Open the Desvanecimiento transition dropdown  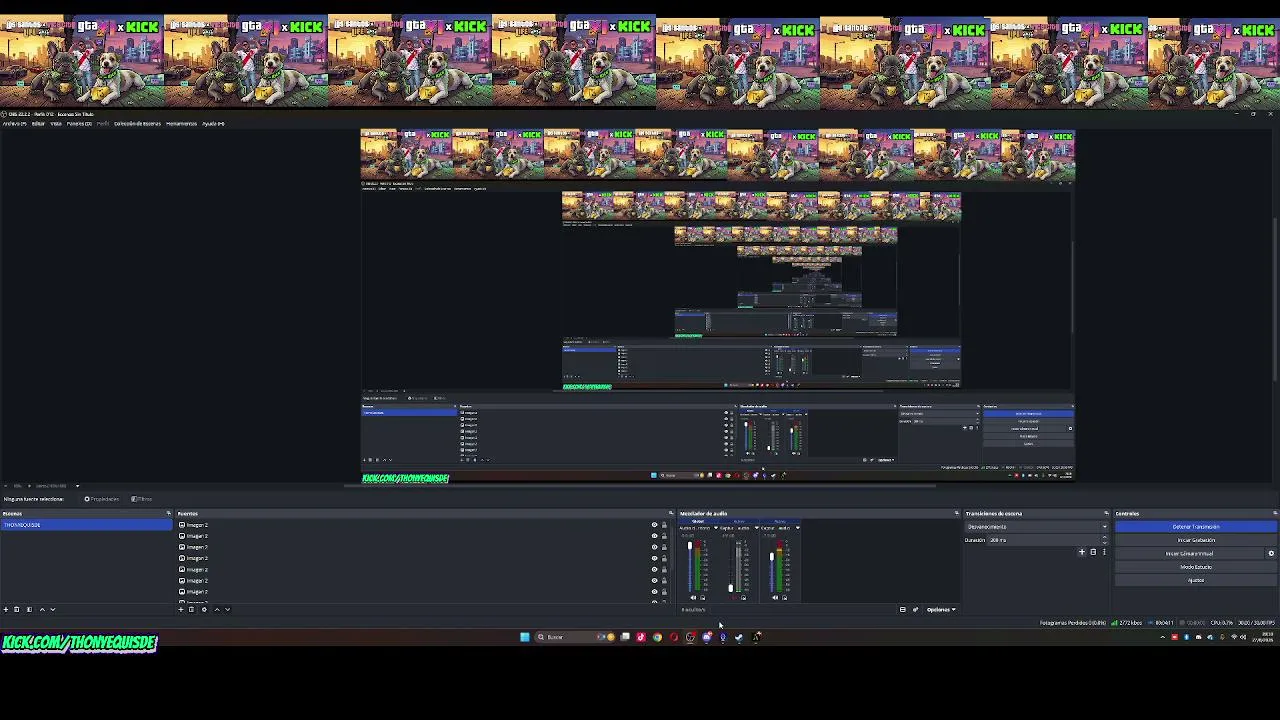pyautogui.click(x=1037, y=527)
